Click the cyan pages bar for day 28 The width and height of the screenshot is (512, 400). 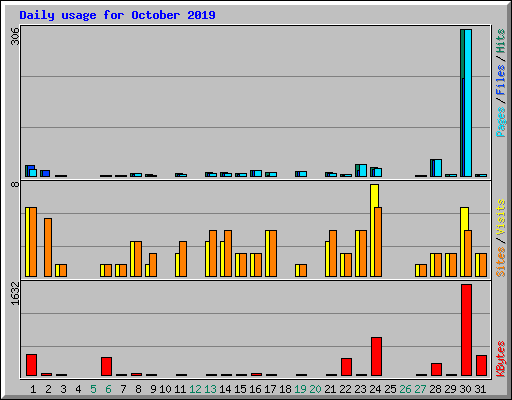tap(438, 168)
